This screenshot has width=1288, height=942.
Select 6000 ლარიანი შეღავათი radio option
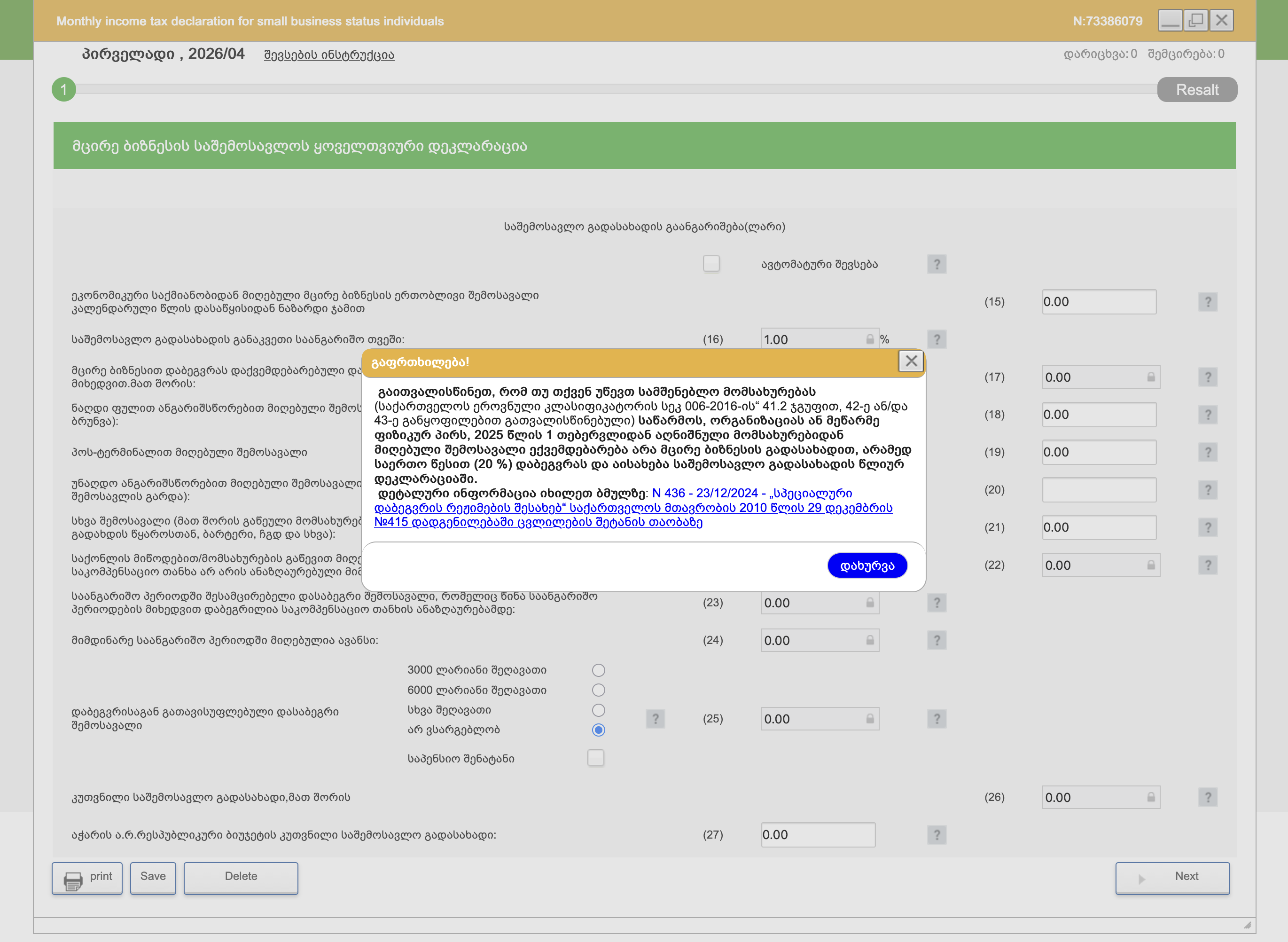tap(598, 690)
